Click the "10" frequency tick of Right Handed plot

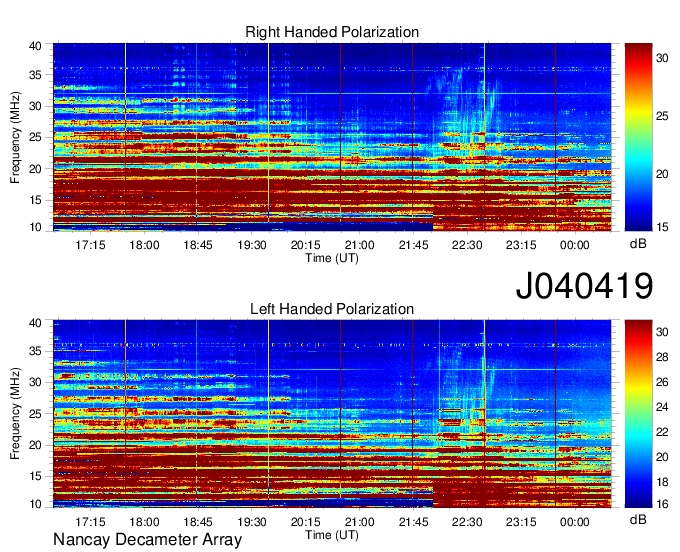pos(35,227)
